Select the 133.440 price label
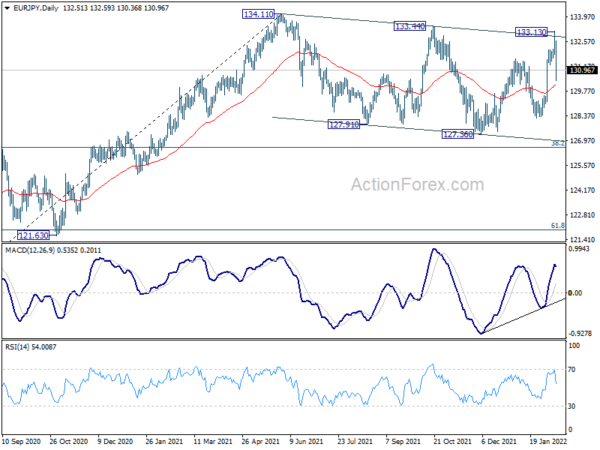The image size is (600, 450). click(x=409, y=26)
